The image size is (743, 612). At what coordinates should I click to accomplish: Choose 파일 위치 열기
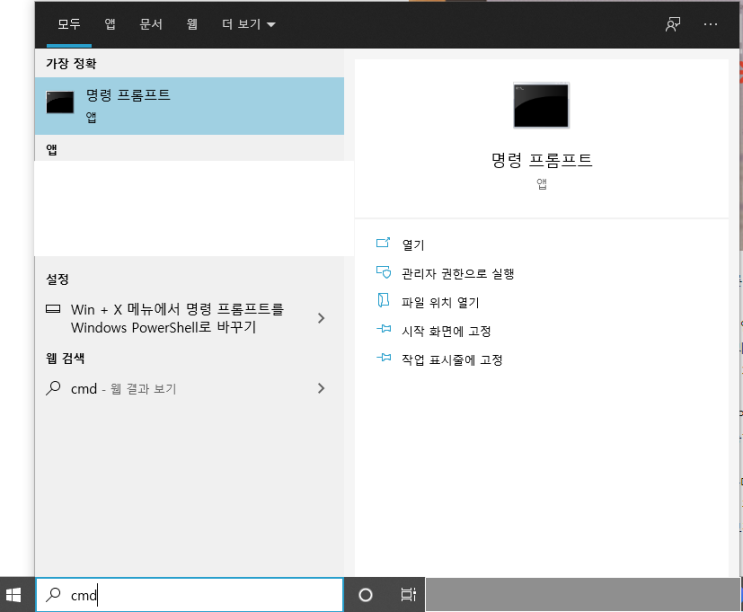tap(440, 302)
